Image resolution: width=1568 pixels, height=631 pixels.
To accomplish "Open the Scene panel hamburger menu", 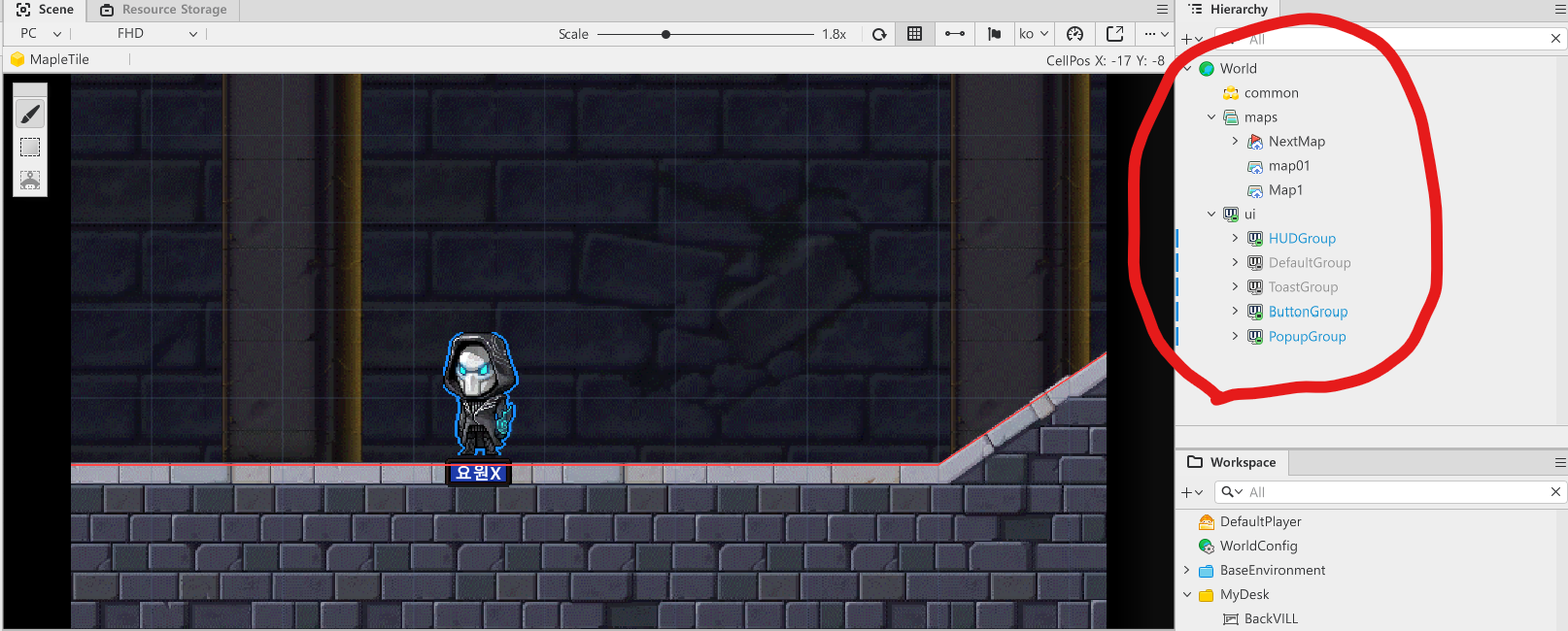I will click(1162, 10).
